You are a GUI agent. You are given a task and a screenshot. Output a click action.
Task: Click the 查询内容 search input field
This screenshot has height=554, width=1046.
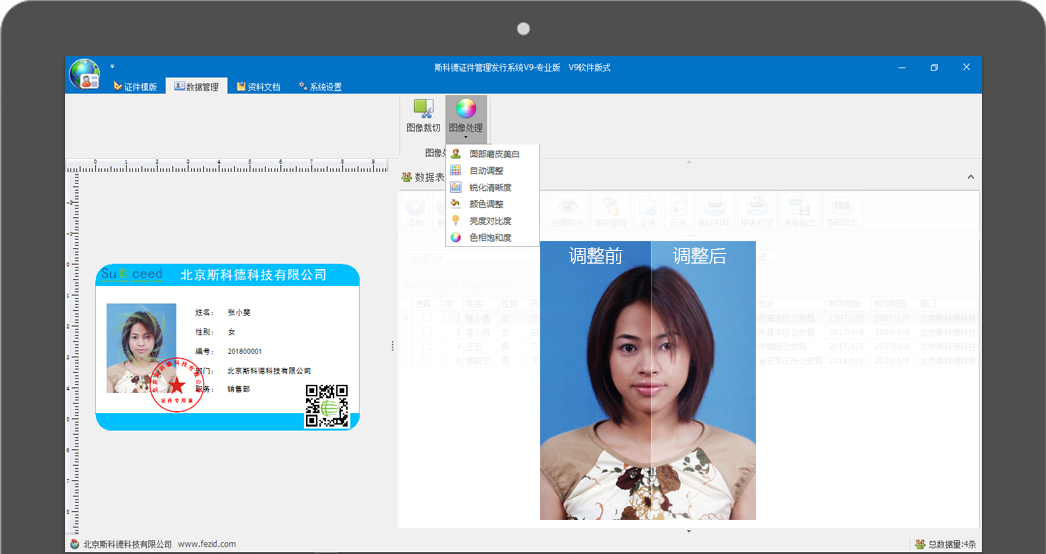tap(474, 257)
